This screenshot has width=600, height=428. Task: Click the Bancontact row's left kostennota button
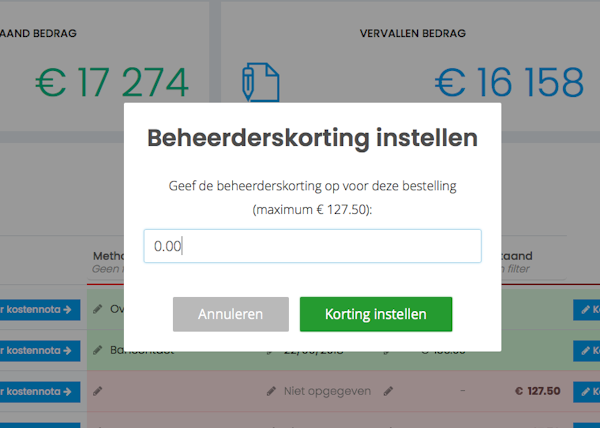(x=40, y=350)
